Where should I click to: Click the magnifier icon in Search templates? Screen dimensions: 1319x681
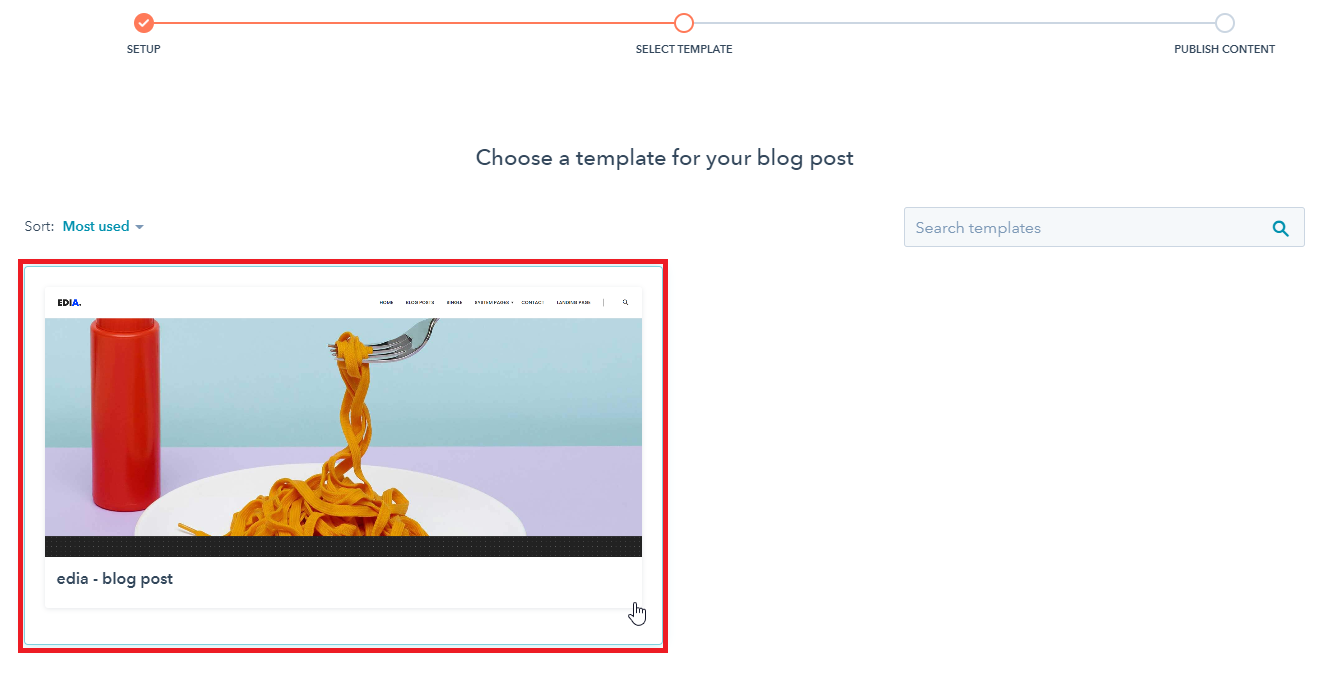(1281, 228)
